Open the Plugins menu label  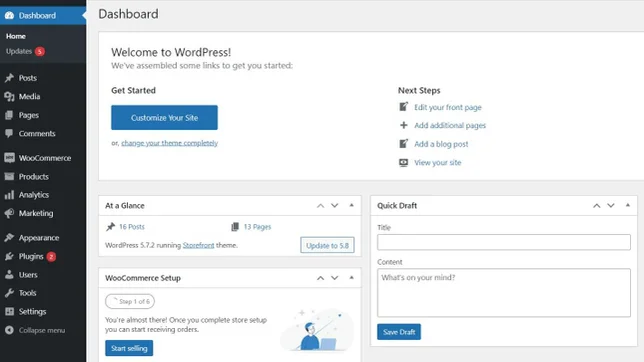point(31,256)
